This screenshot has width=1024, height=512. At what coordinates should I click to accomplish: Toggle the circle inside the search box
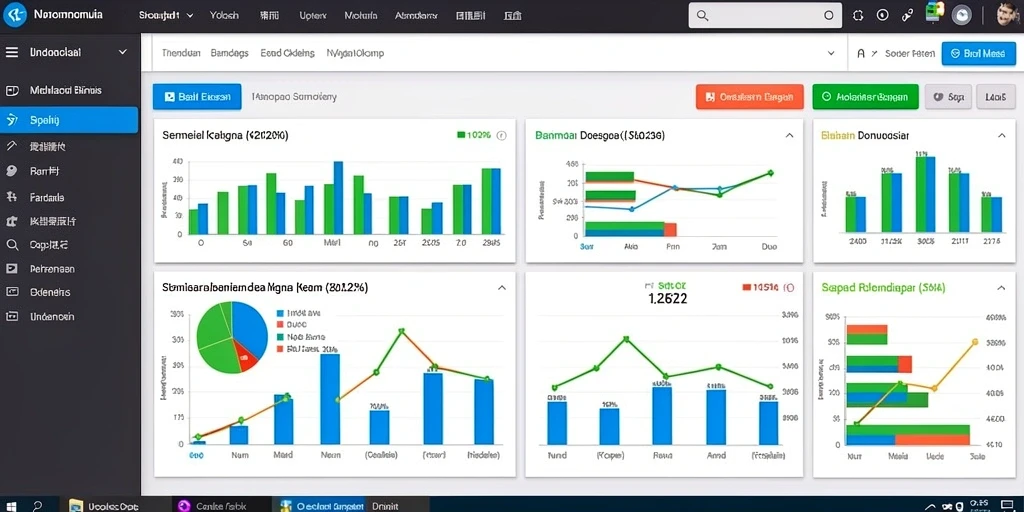(x=829, y=16)
